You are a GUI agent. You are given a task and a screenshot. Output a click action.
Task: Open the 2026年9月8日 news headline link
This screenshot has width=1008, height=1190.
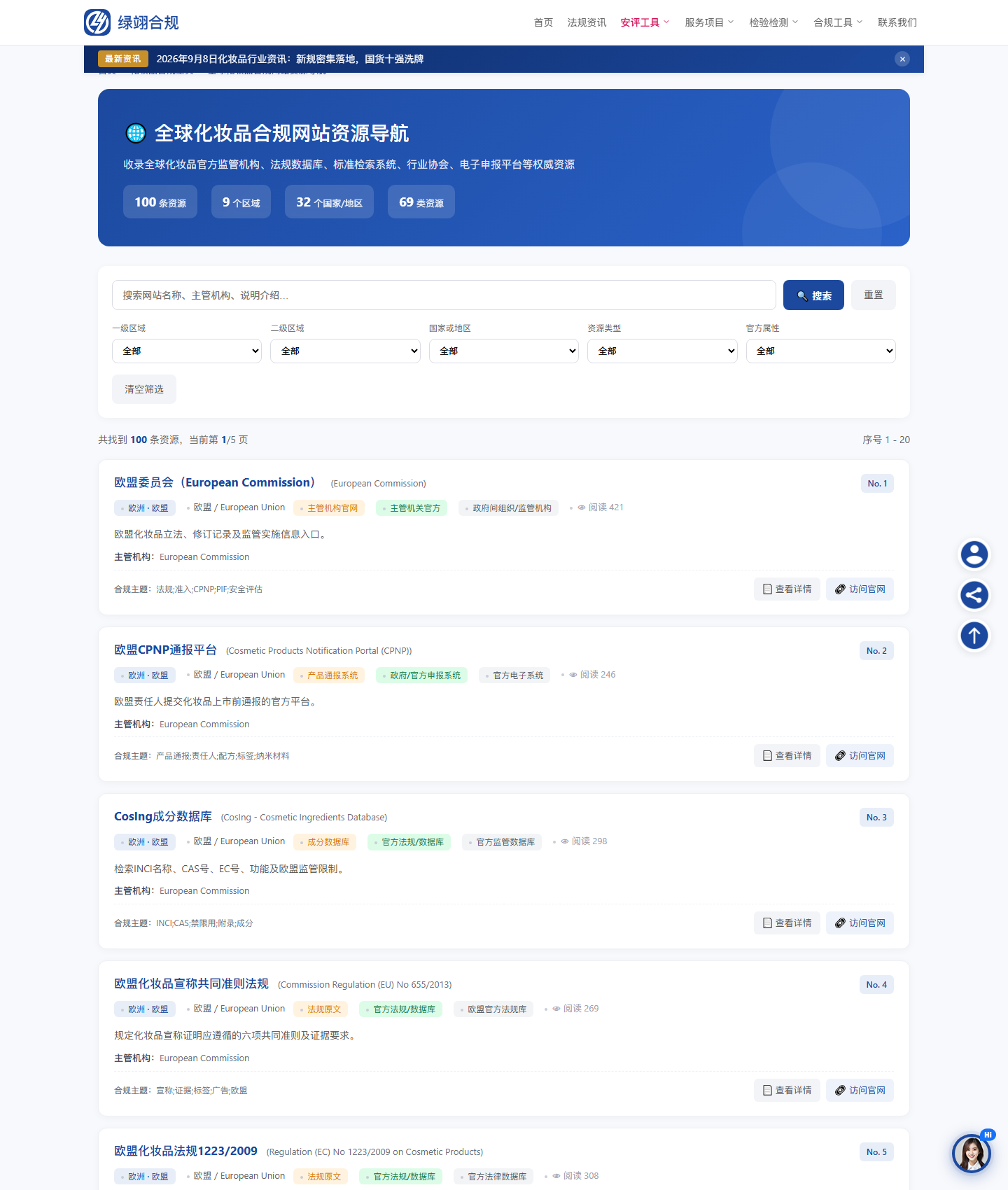pos(290,59)
